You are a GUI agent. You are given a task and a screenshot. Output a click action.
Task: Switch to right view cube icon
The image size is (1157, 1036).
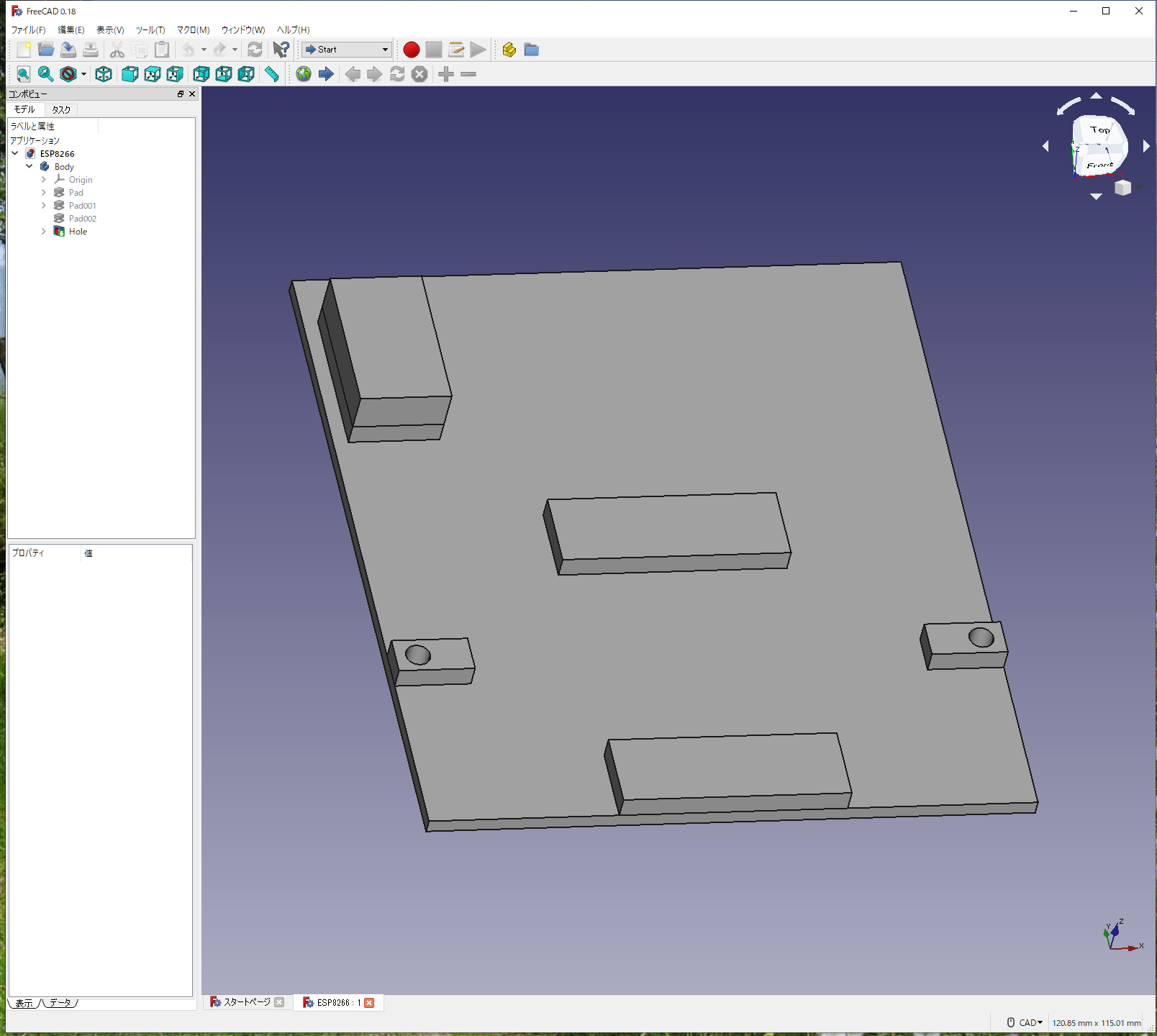(x=175, y=74)
